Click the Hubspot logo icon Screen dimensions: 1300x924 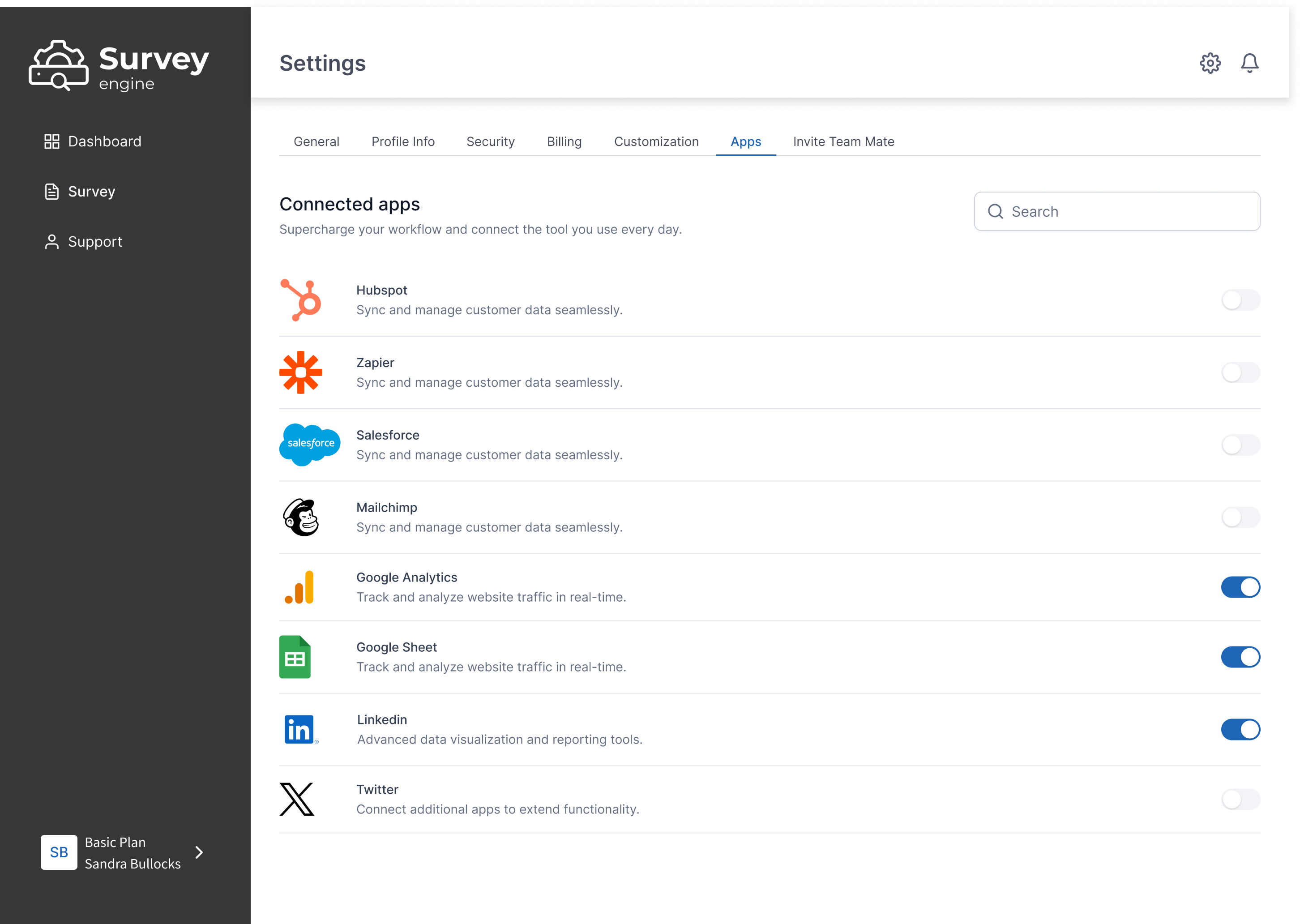coord(301,300)
